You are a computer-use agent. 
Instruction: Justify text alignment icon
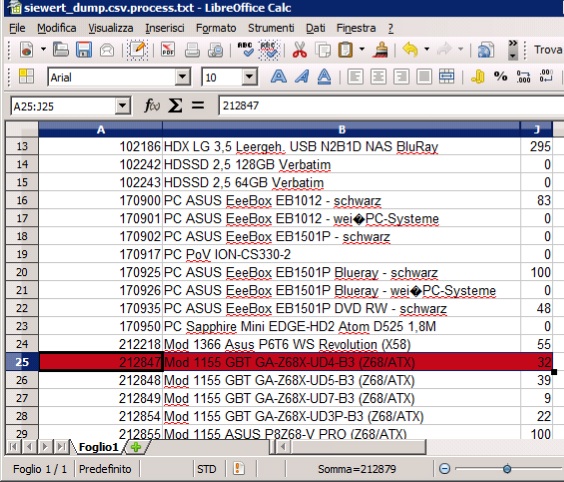coord(424,77)
